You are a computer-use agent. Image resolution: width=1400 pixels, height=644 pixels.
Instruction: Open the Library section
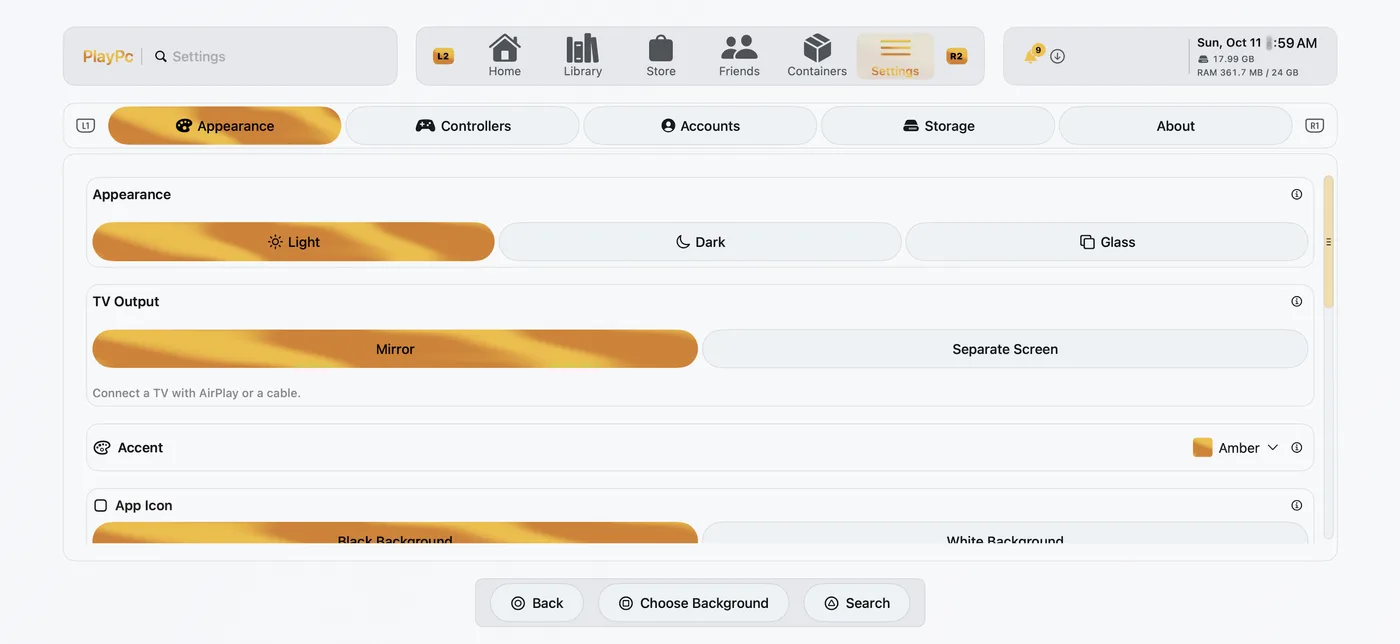582,56
